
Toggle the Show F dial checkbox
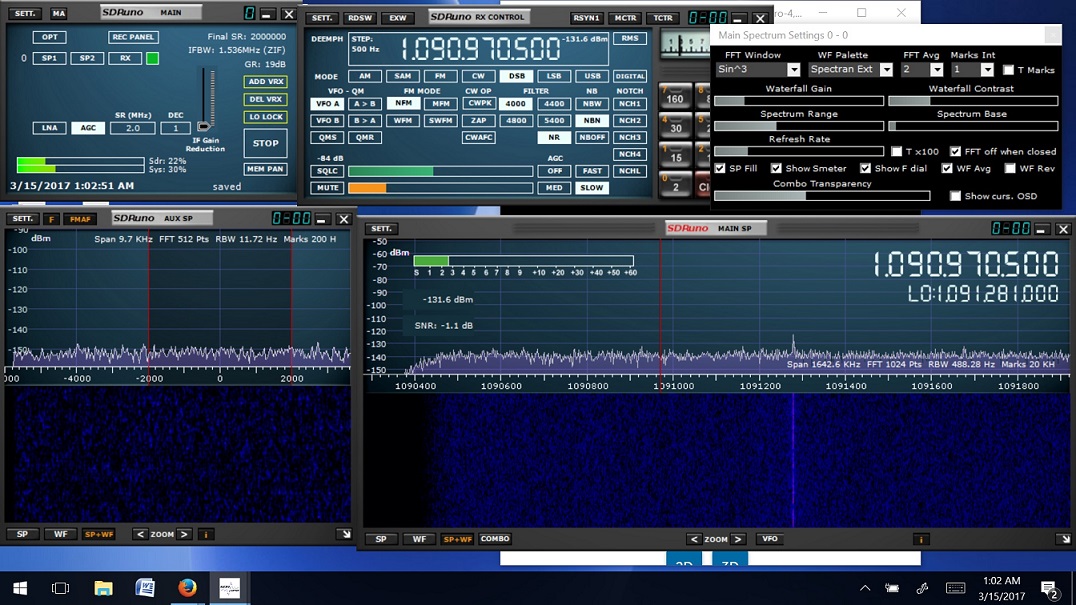pos(865,168)
